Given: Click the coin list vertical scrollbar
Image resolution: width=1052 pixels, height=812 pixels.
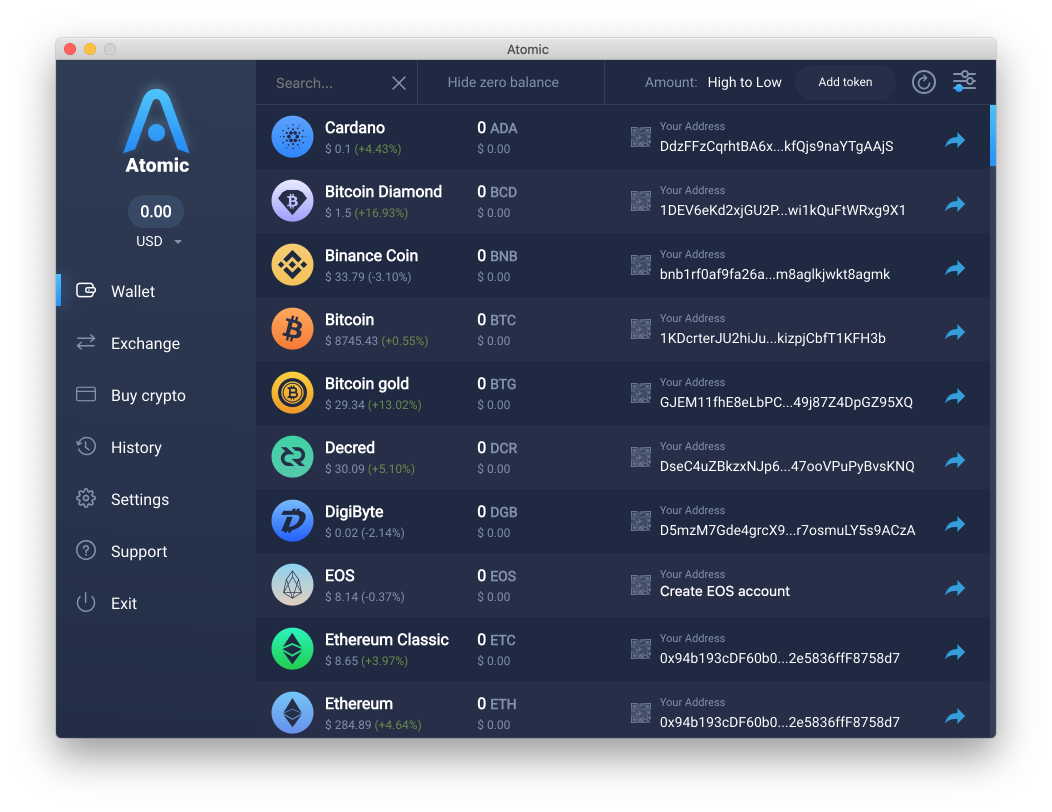Looking at the screenshot, I should click(x=992, y=136).
